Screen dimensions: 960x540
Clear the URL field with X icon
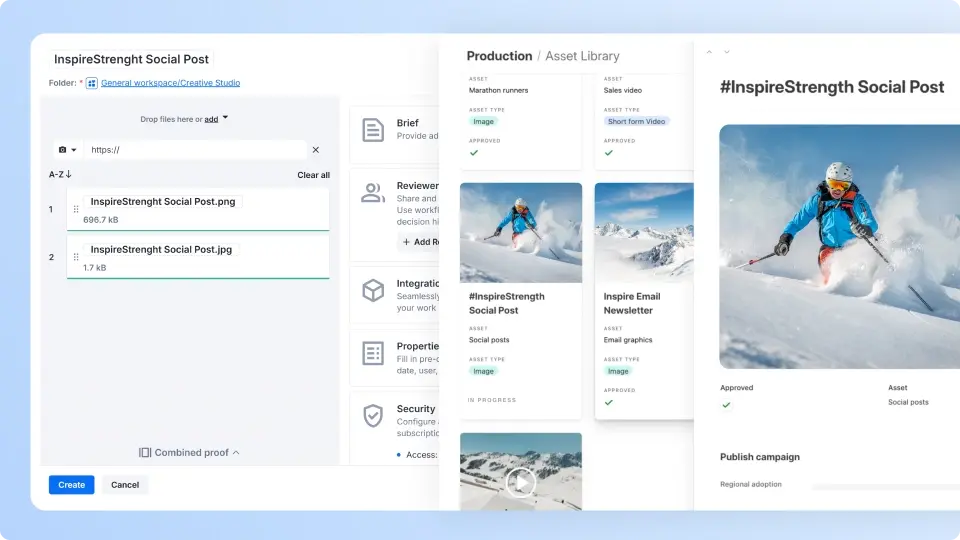tap(316, 150)
